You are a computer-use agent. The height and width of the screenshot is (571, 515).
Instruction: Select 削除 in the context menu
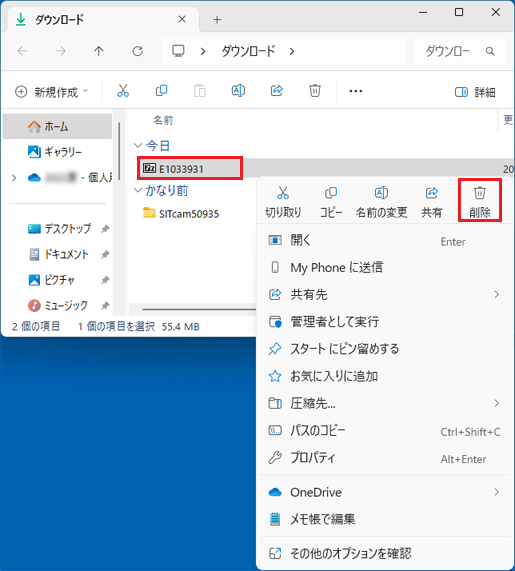[480, 200]
